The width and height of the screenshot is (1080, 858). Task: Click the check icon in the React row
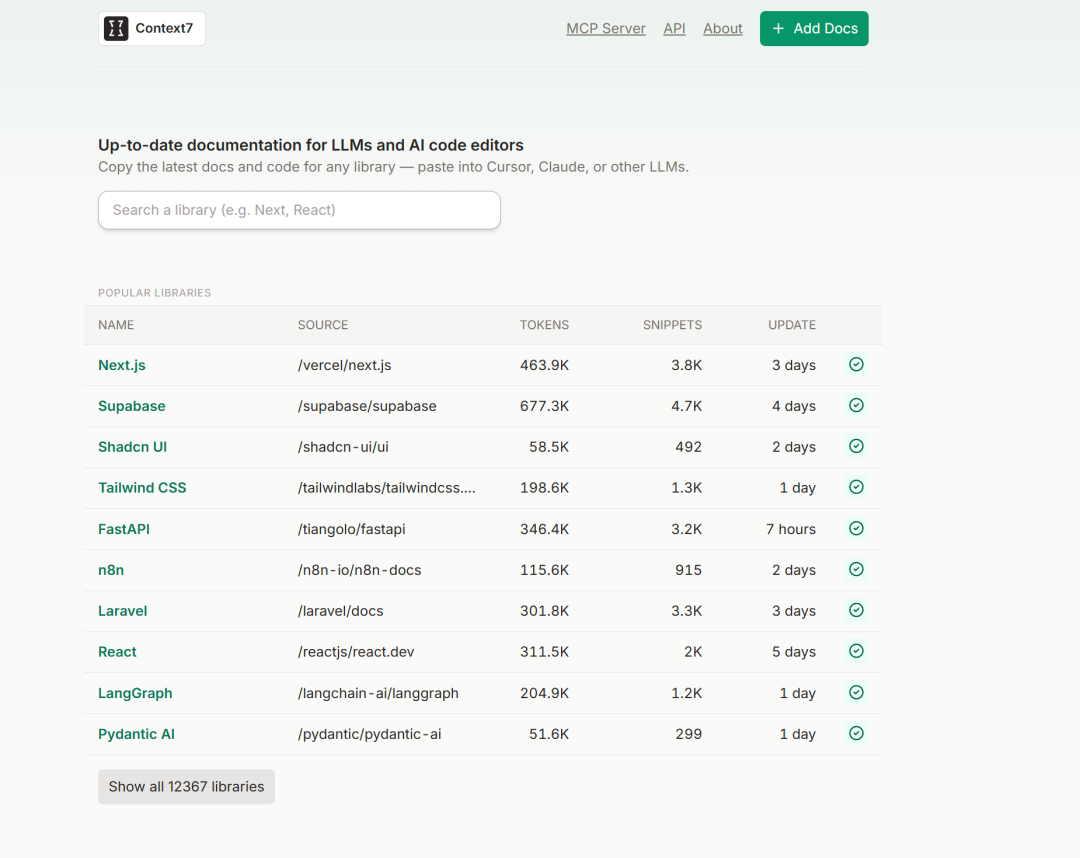click(x=856, y=652)
